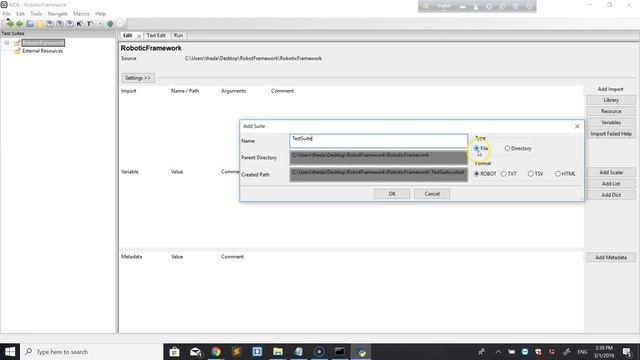The height and width of the screenshot is (360, 640).
Task: Click the Windows taskbar search box
Action: (x=91, y=351)
